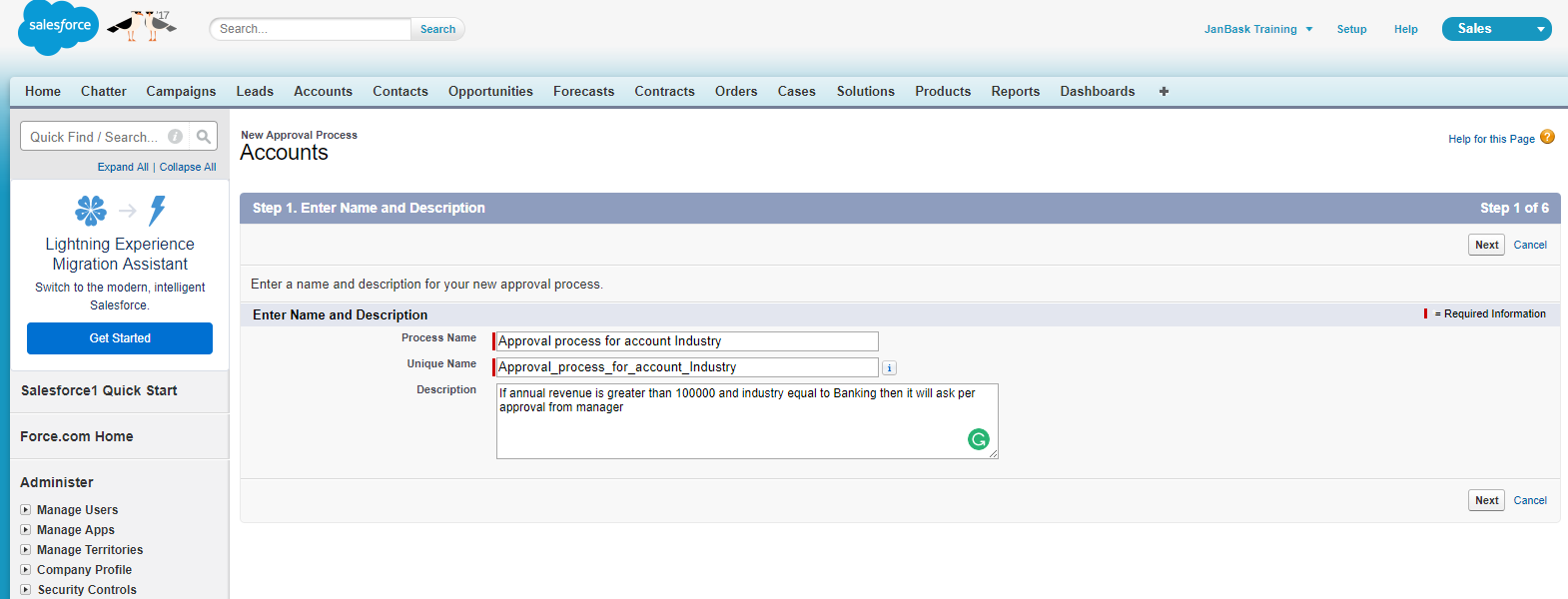The width and height of the screenshot is (1568, 599).
Task: Click the bottom Cancel link
Action: click(1529, 500)
